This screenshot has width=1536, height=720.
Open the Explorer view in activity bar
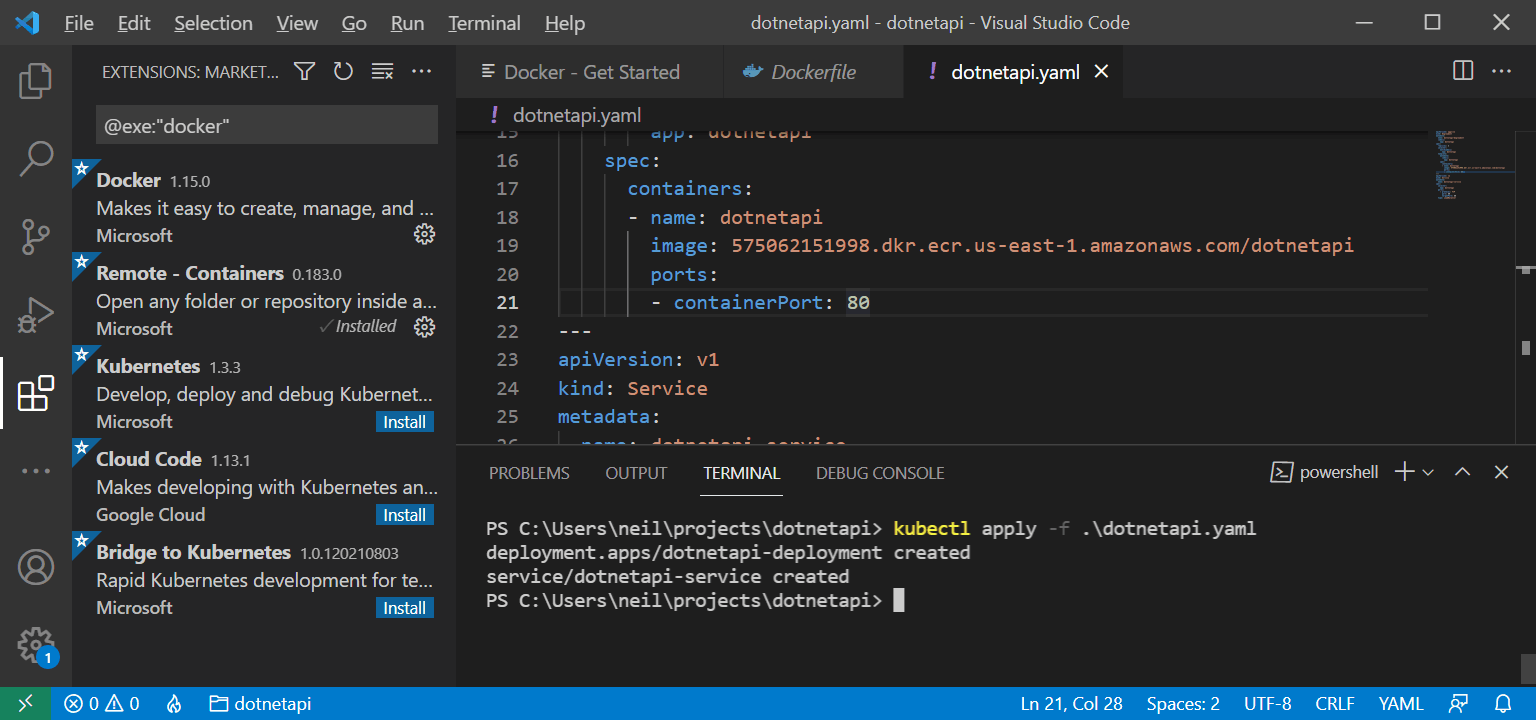[x=36, y=81]
